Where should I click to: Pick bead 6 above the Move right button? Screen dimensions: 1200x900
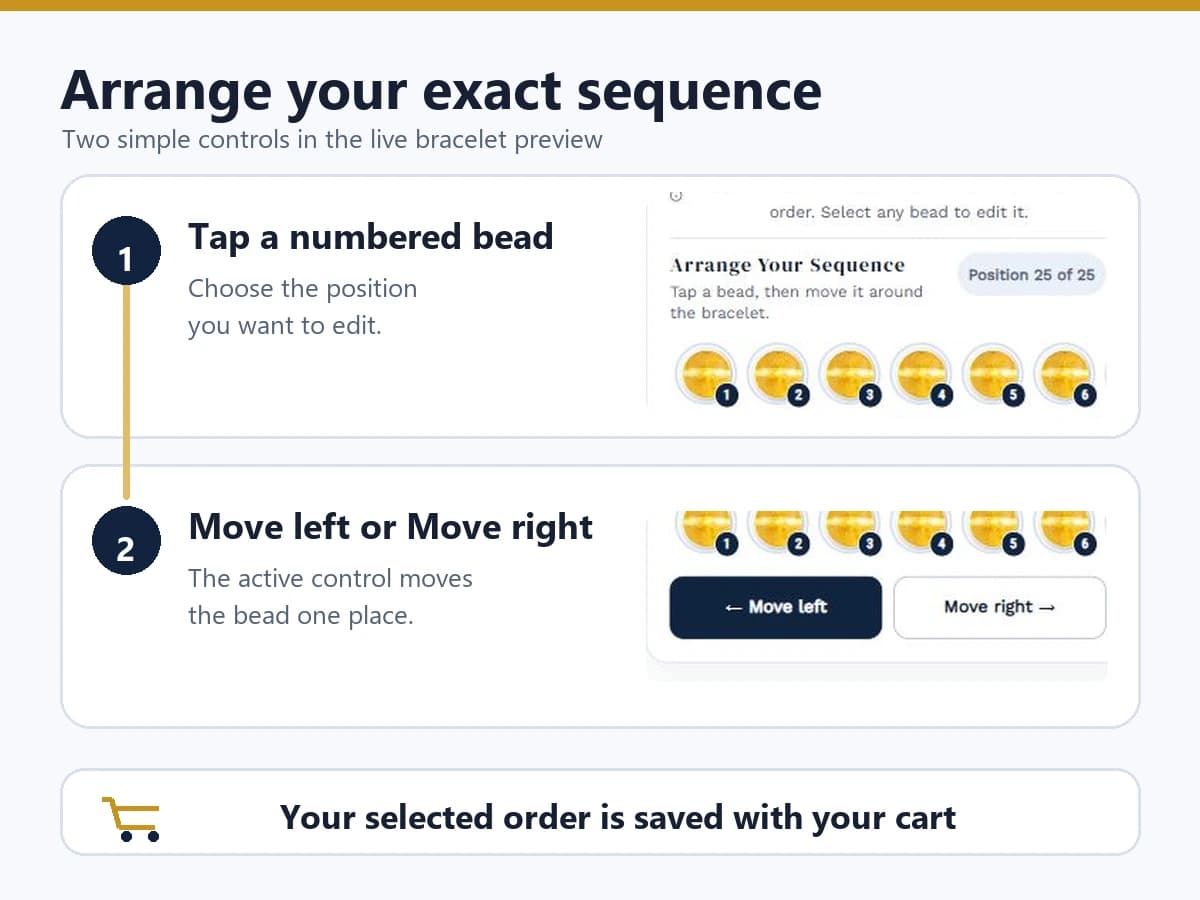tap(1065, 532)
